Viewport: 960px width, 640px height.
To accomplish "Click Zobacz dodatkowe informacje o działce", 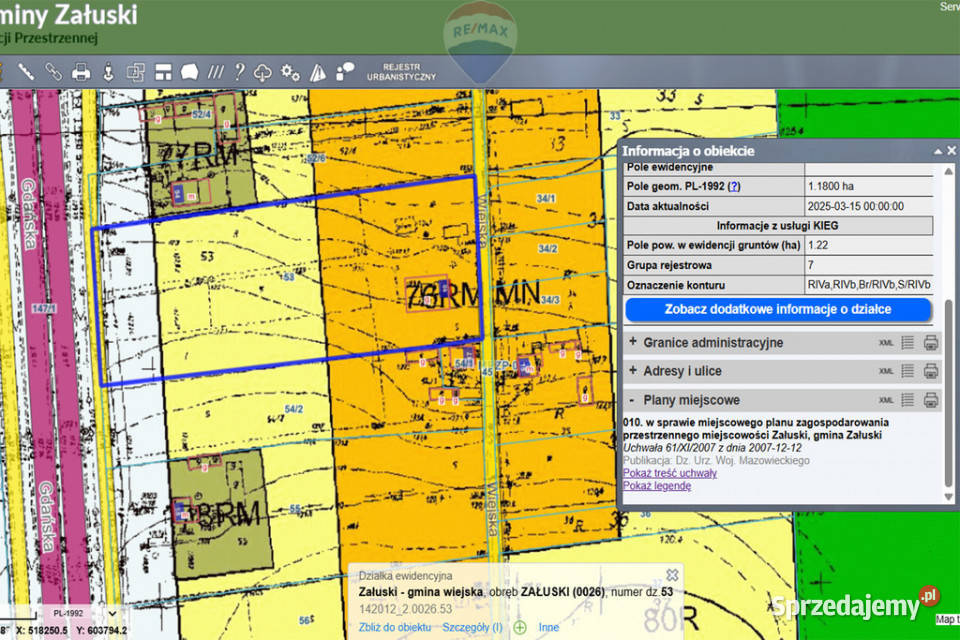I will [778, 309].
